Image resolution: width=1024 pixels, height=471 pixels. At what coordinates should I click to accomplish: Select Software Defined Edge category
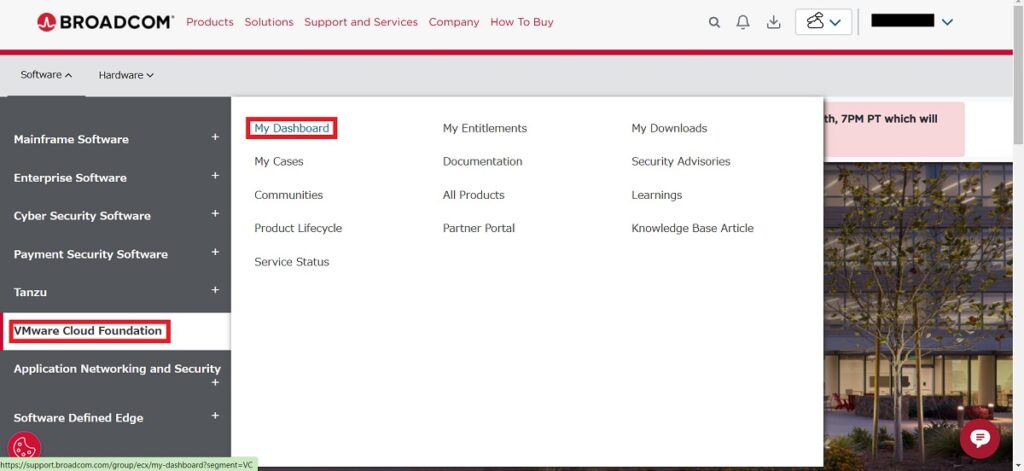[78, 418]
